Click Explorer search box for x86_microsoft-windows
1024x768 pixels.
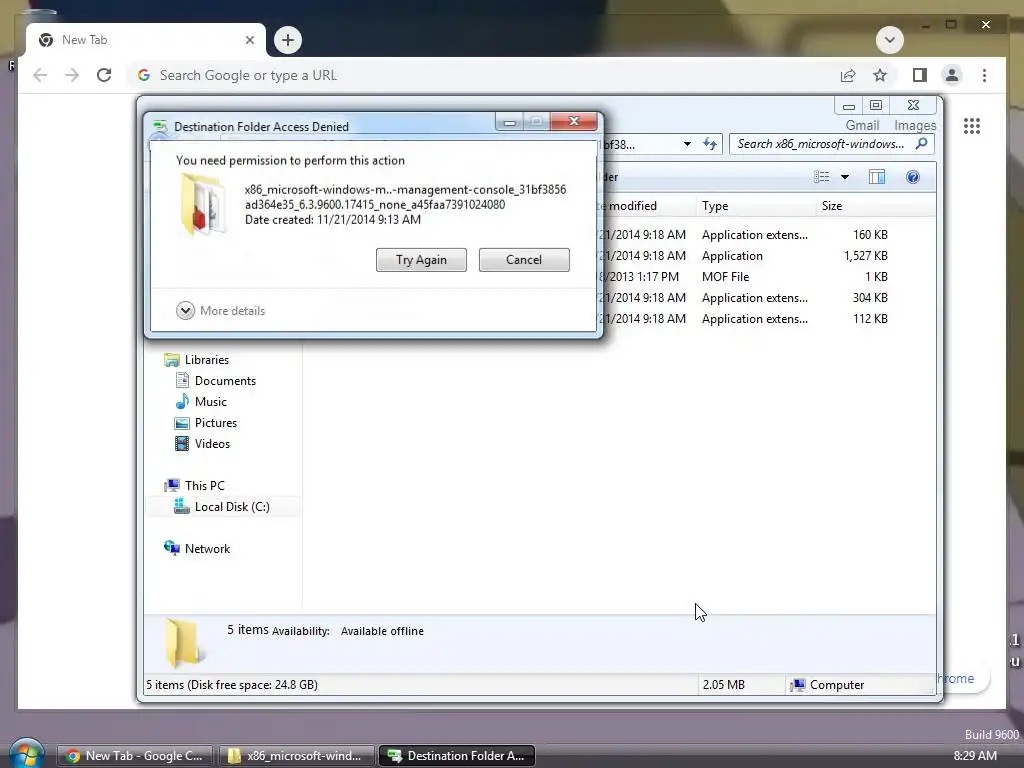[831, 144]
